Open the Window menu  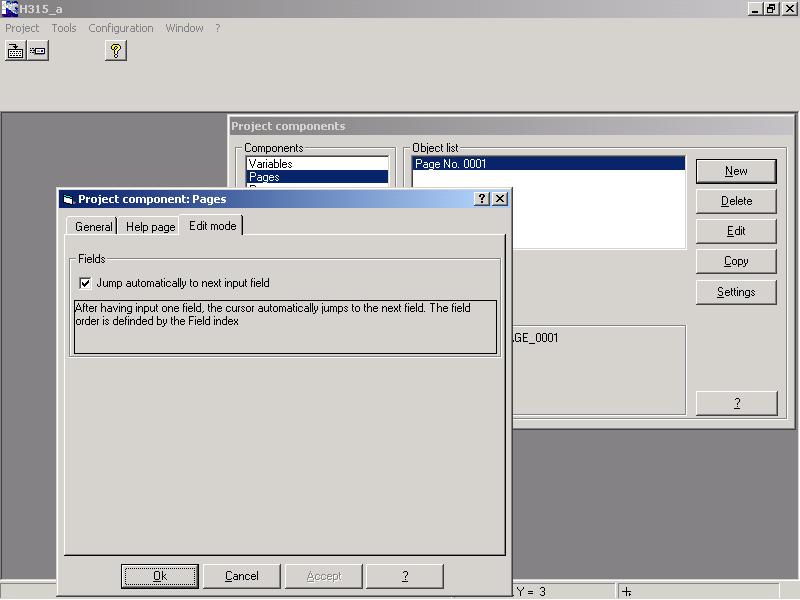click(184, 28)
